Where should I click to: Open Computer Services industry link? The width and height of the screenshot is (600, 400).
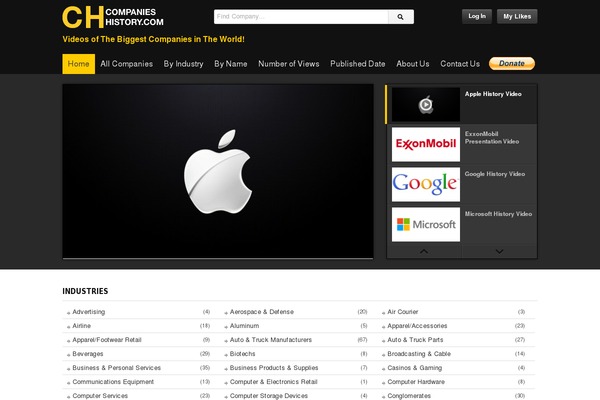pos(100,396)
